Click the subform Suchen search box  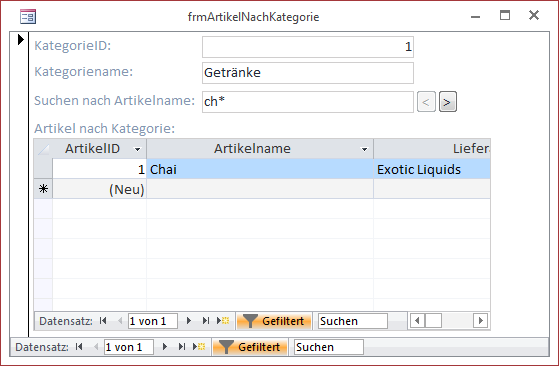coord(353,321)
